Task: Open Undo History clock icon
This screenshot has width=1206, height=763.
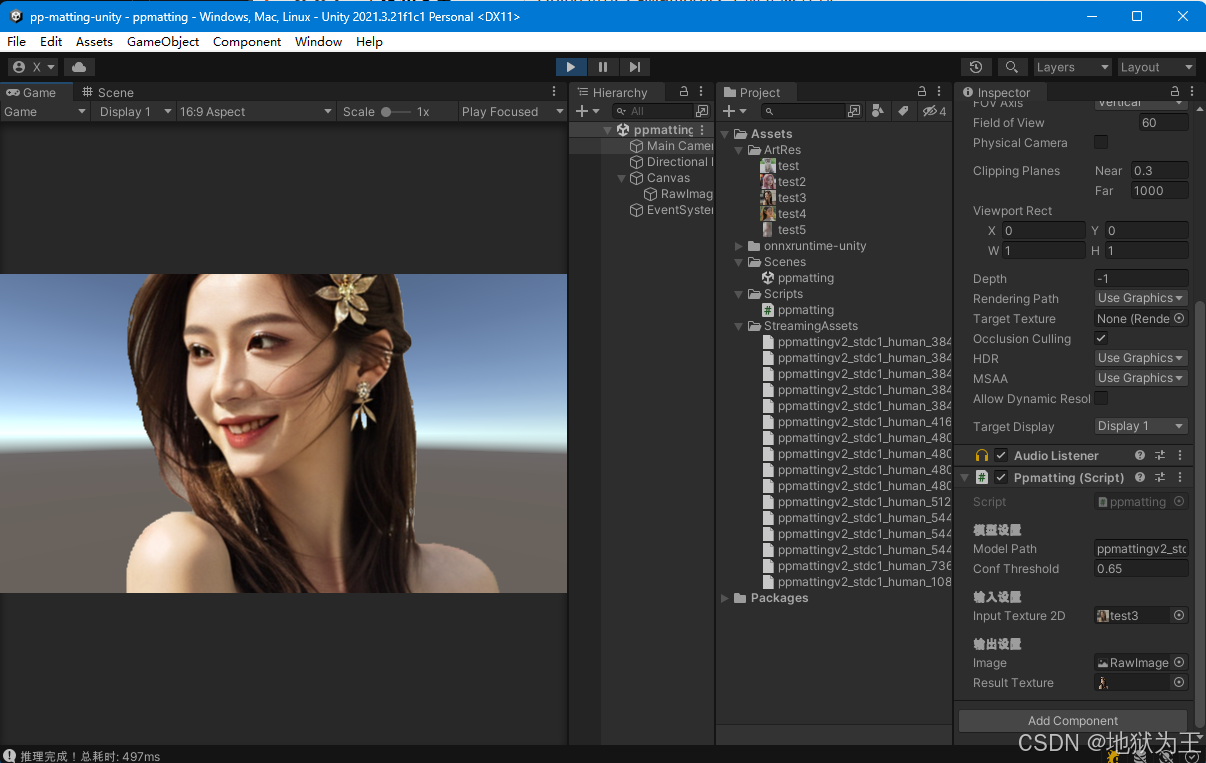Action: point(976,67)
